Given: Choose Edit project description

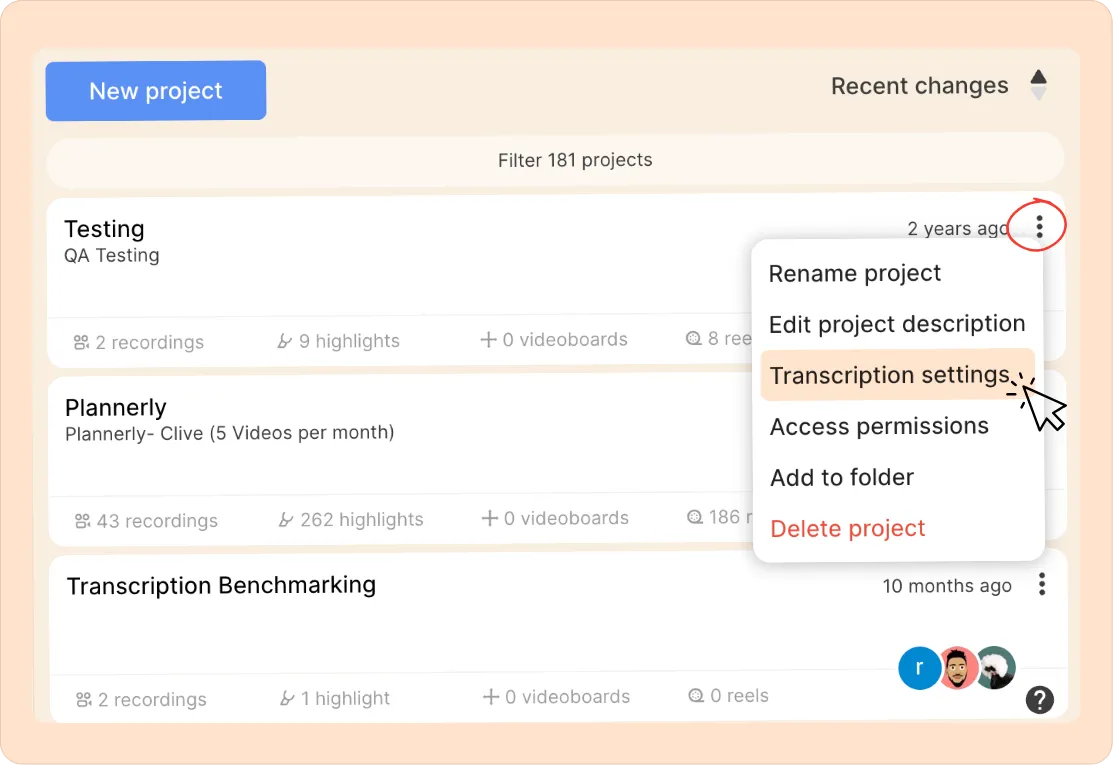Looking at the screenshot, I should click(897, 324).
